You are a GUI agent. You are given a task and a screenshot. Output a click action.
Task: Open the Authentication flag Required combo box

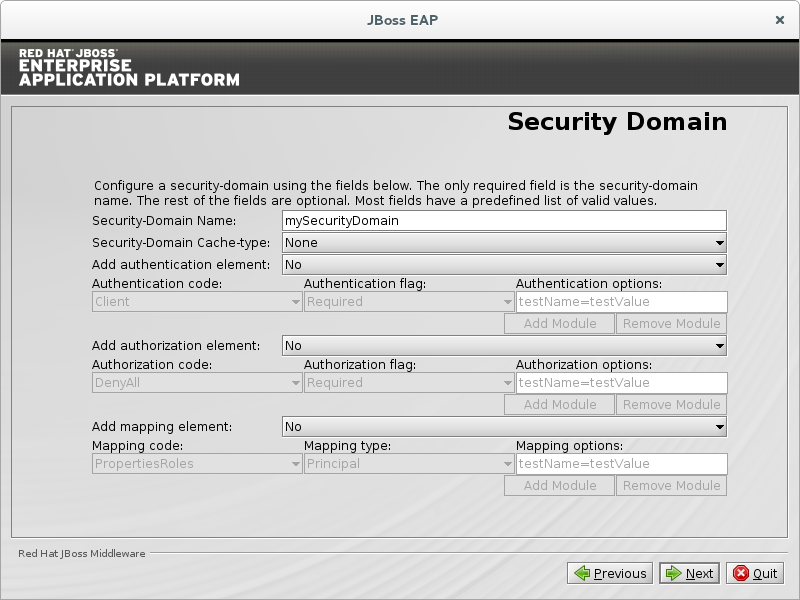point(408,302)
